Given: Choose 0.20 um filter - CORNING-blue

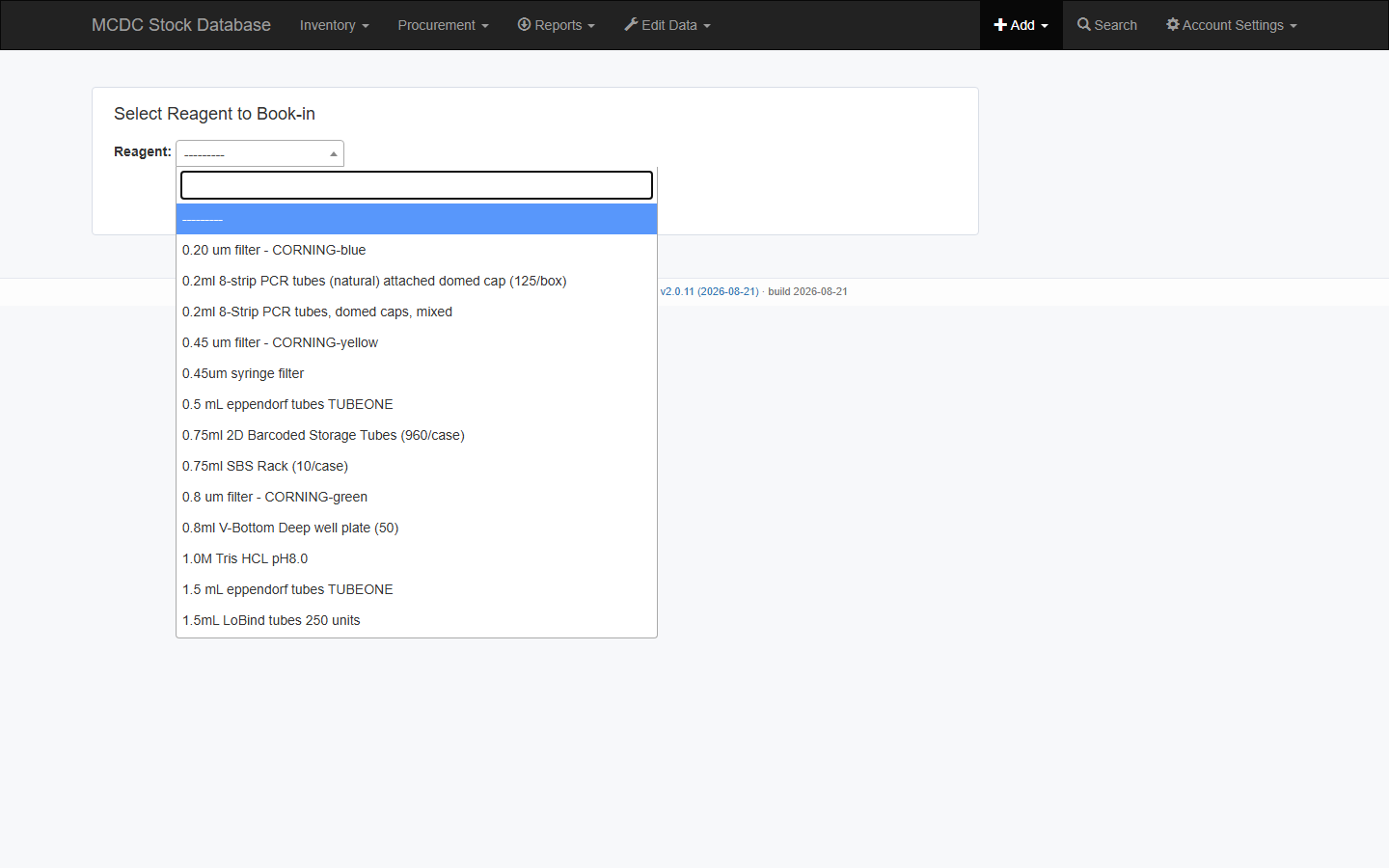Looking at the screenshot, I should pyautogui.click(x=417, y=250).
